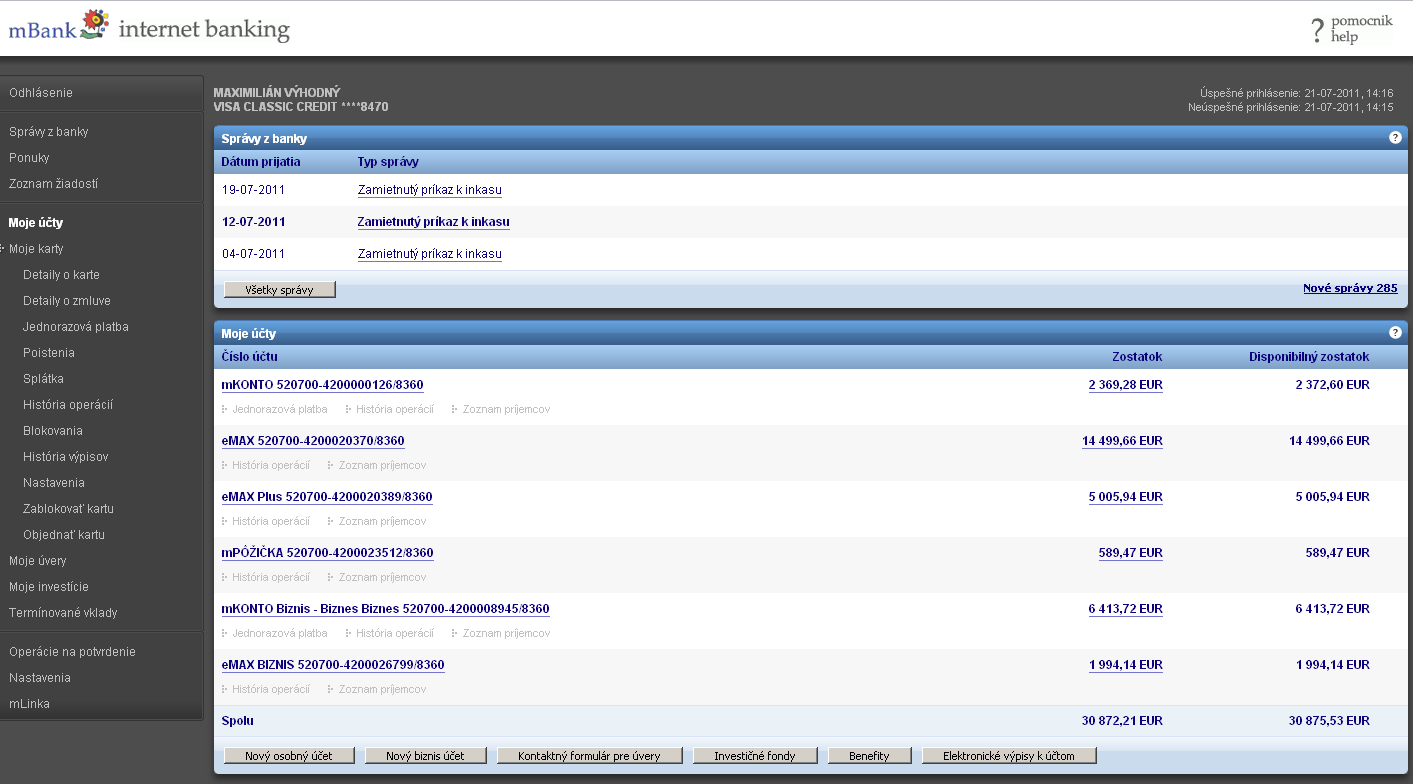Click the mBank logo
This screenshot has height=784, width=1413.
click(58, 26)
